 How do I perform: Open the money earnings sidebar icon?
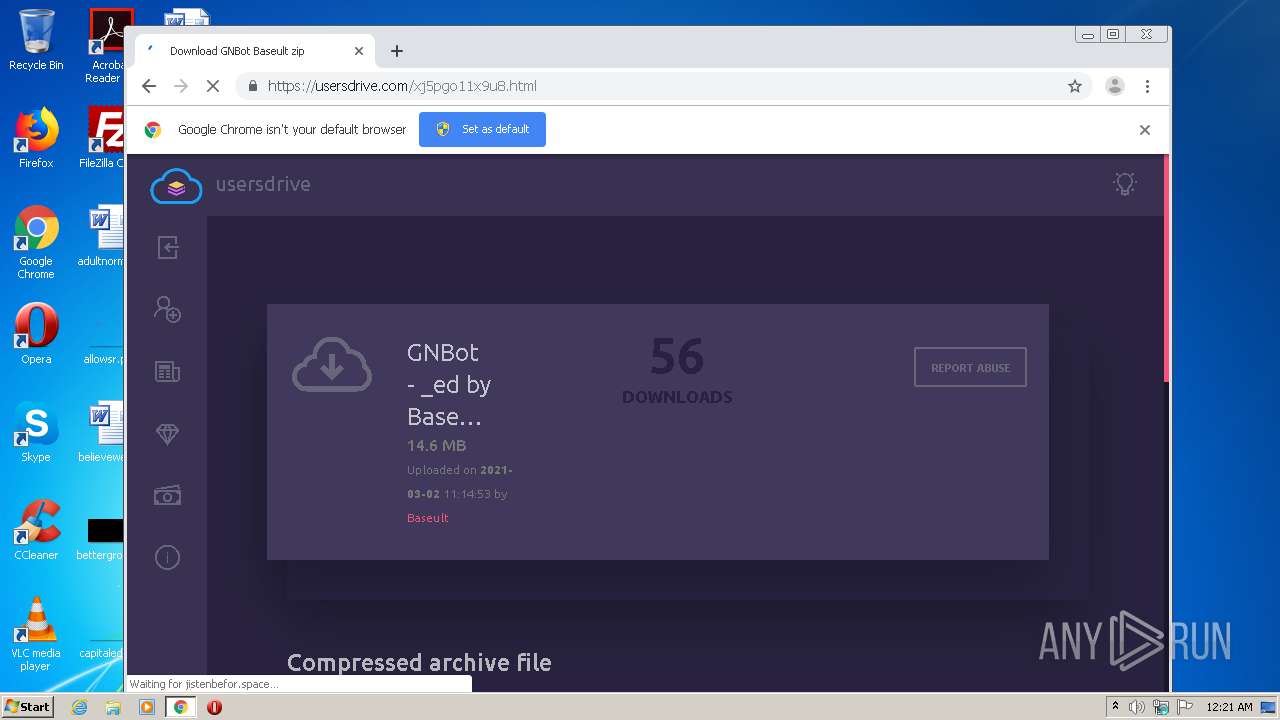(167, 495)
